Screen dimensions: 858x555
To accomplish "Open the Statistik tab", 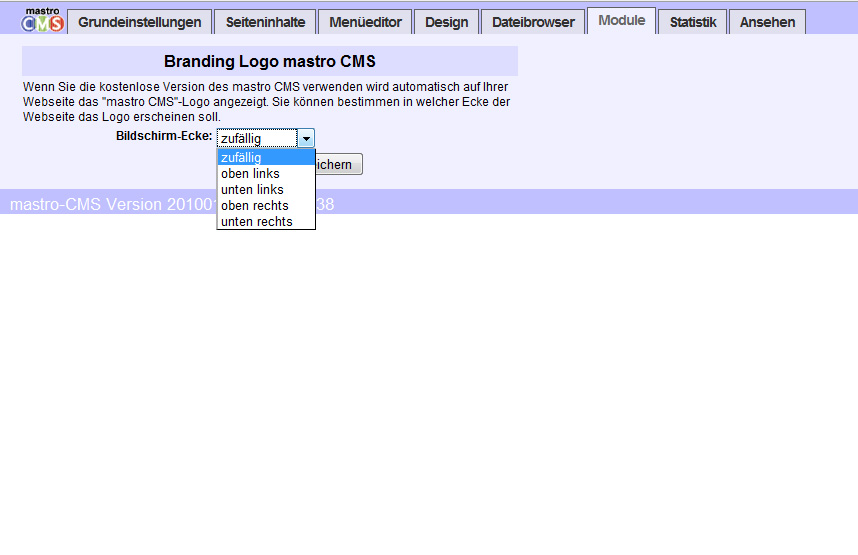I will pyautogui.click(x=693, y=22).
